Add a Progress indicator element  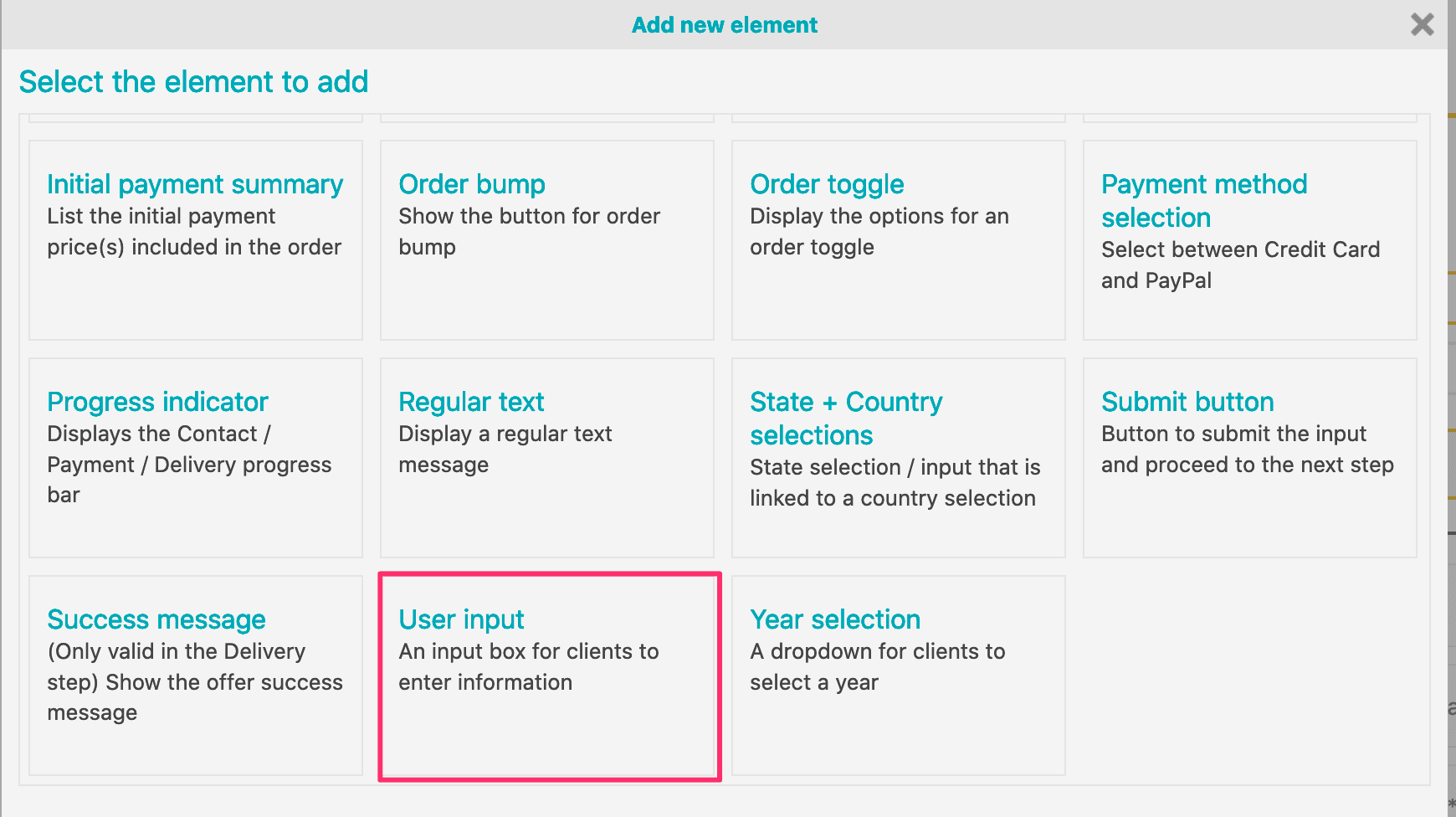click(195, 458)
